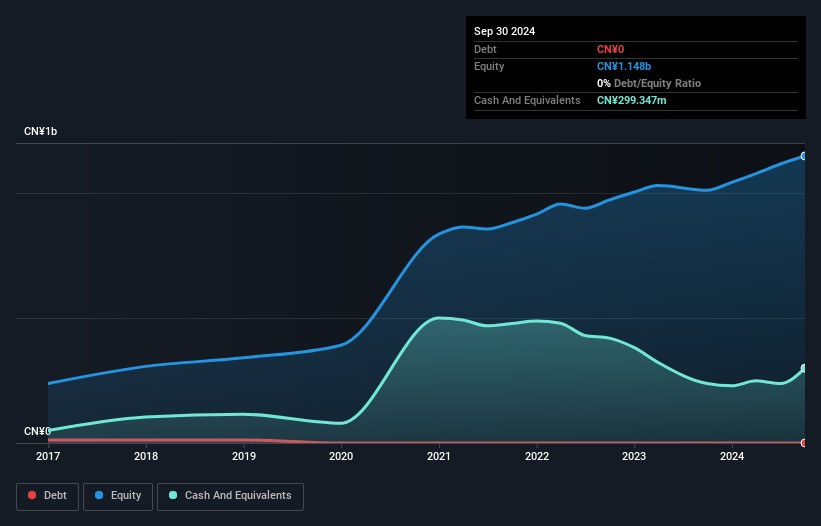The height and width of the screenshot is (526, 821).
Task: Click the CN¥1b y-axis label
Action: (x=40, y=132)
